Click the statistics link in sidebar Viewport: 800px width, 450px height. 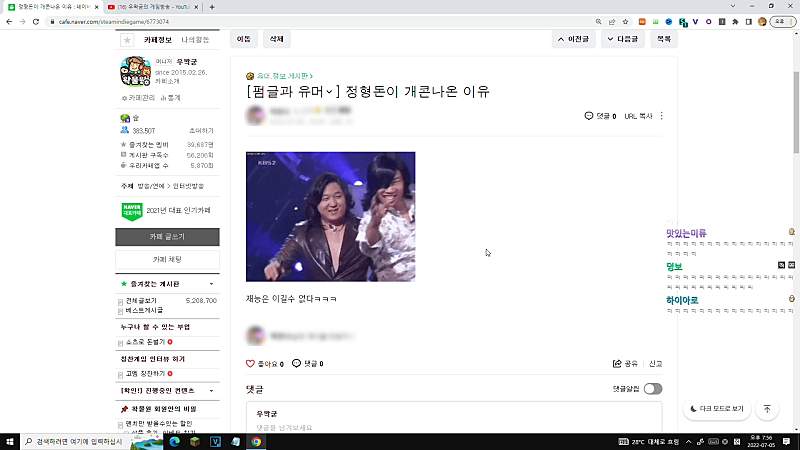(x=170, y=98)
